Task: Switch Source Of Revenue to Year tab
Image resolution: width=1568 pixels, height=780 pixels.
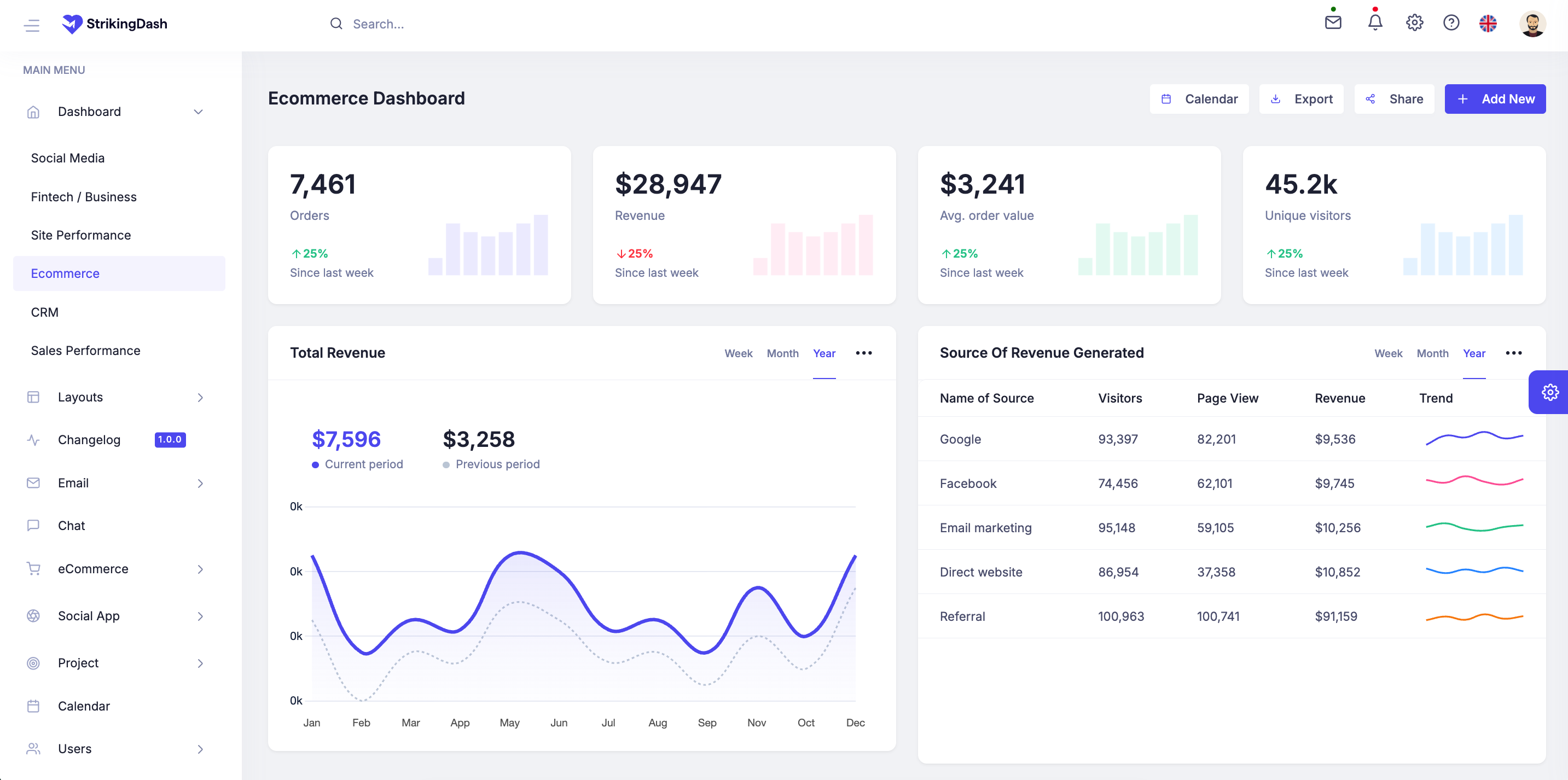Action: pos(1474,353)
